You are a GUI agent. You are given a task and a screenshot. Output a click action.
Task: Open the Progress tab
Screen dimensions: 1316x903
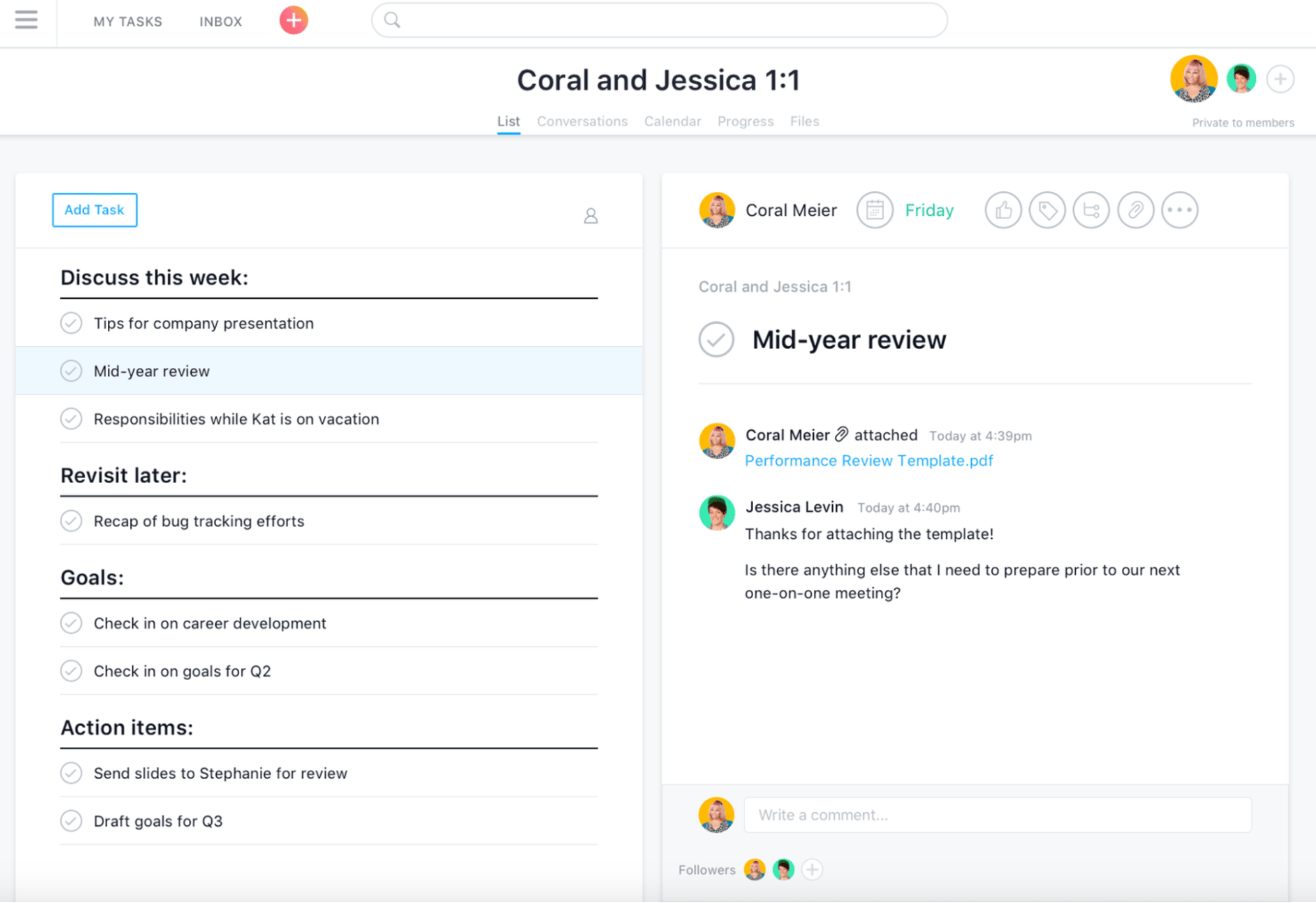tap(745, 121)
